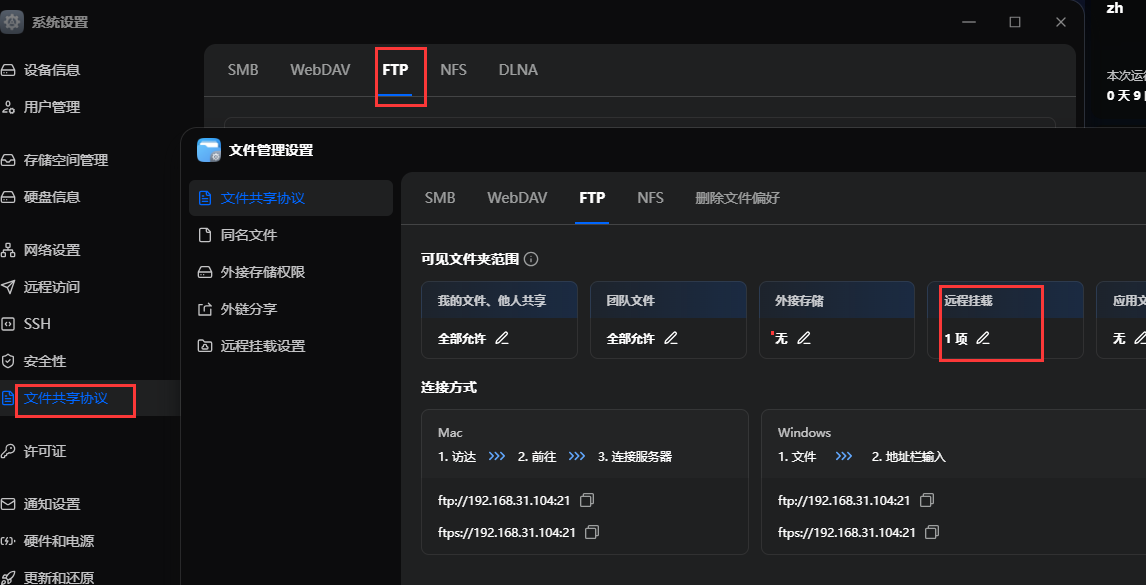
Task: Click the 硬件和电源 power icon
Action: [8, 541]
